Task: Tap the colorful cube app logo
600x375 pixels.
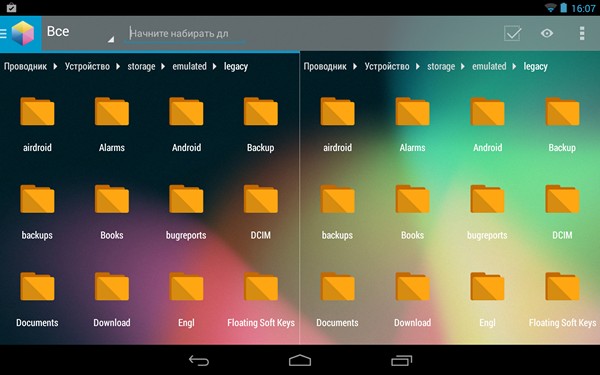Action: pyautogui.click(x=23, y=33)
